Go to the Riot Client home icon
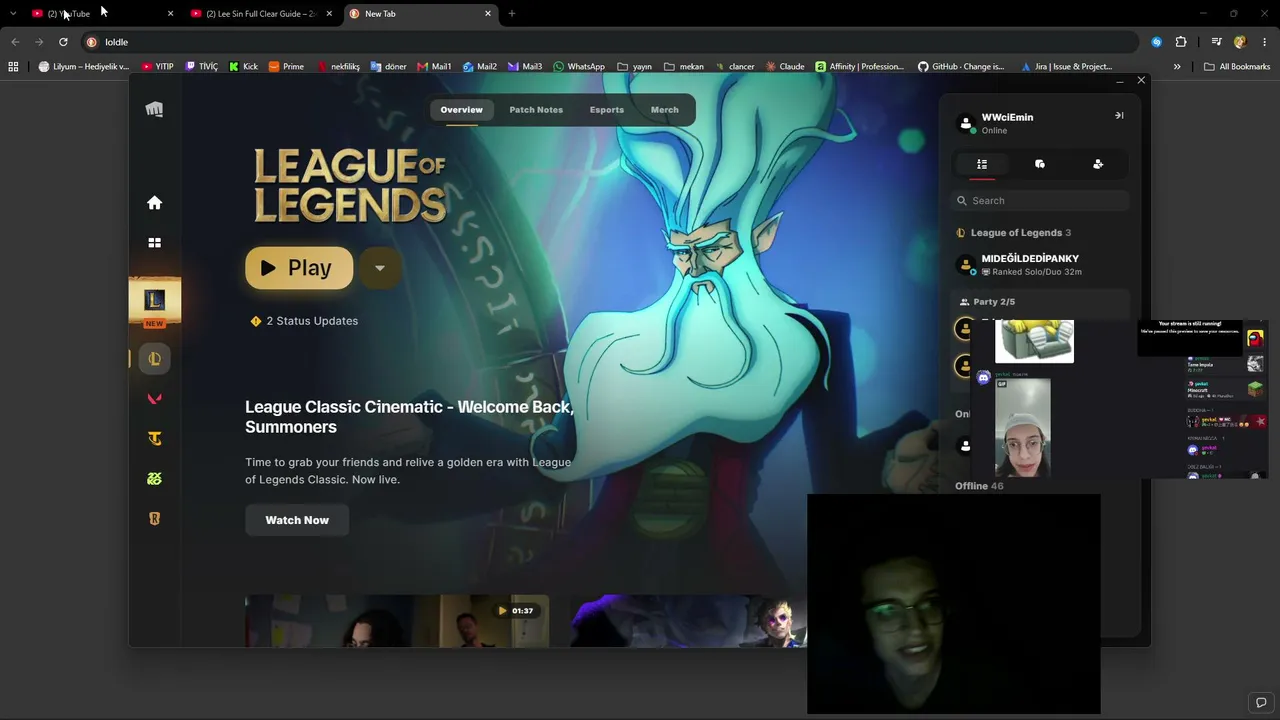The image size is (1280, 720). [x=154, y=203]
